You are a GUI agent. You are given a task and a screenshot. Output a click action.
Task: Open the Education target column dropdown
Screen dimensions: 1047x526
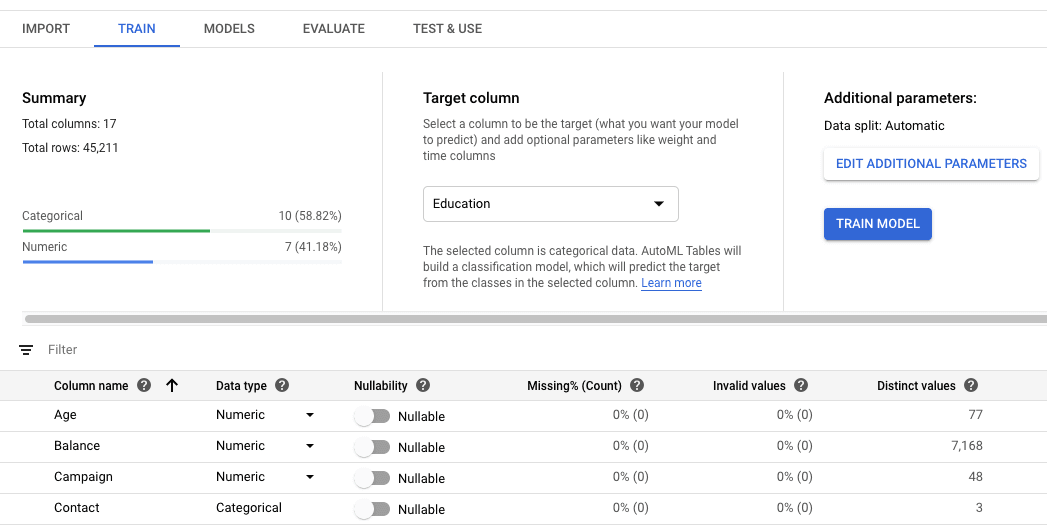pyautogui.click(x=550, y=204)
